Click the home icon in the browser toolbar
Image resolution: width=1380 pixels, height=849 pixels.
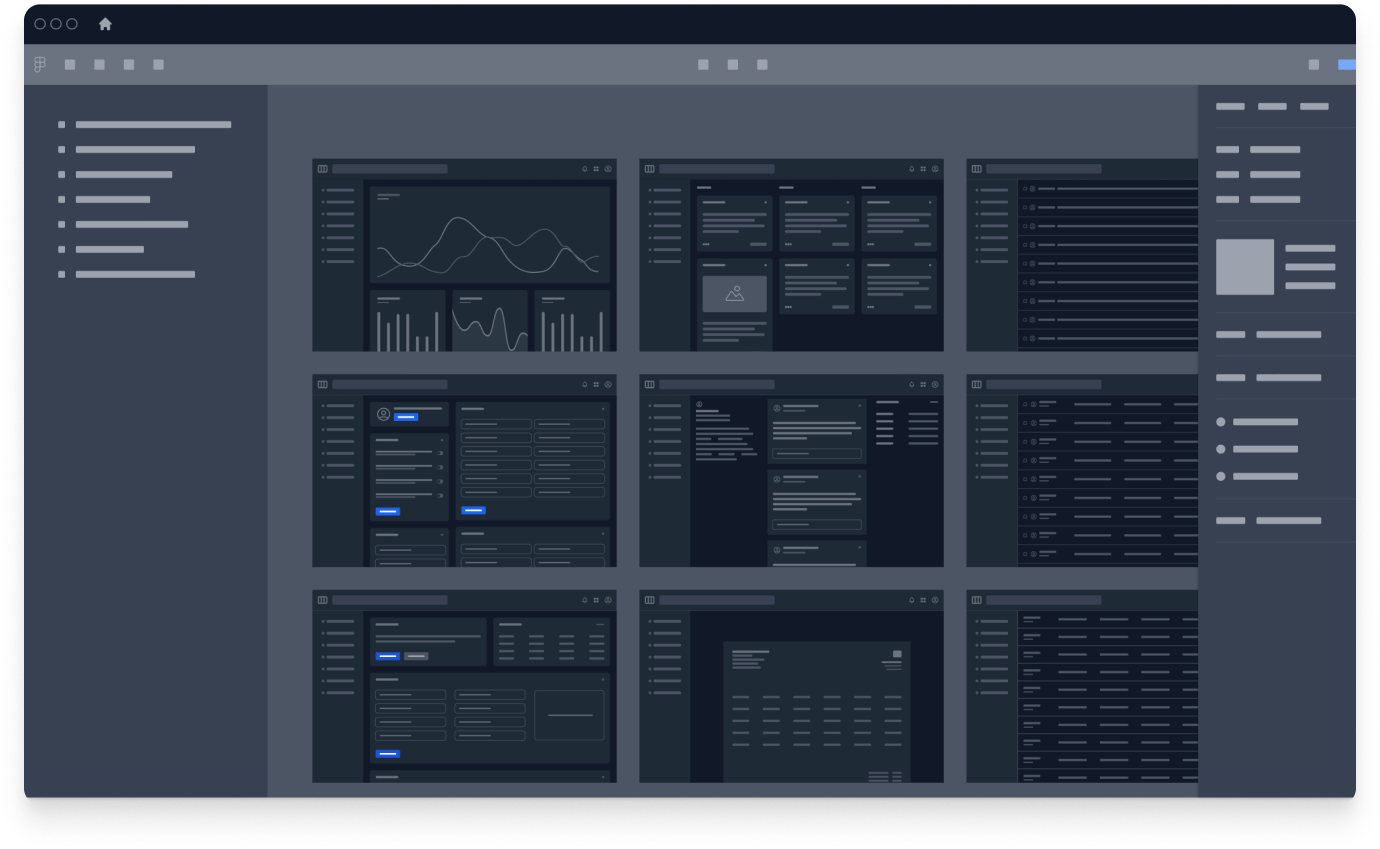coord(104,24)
